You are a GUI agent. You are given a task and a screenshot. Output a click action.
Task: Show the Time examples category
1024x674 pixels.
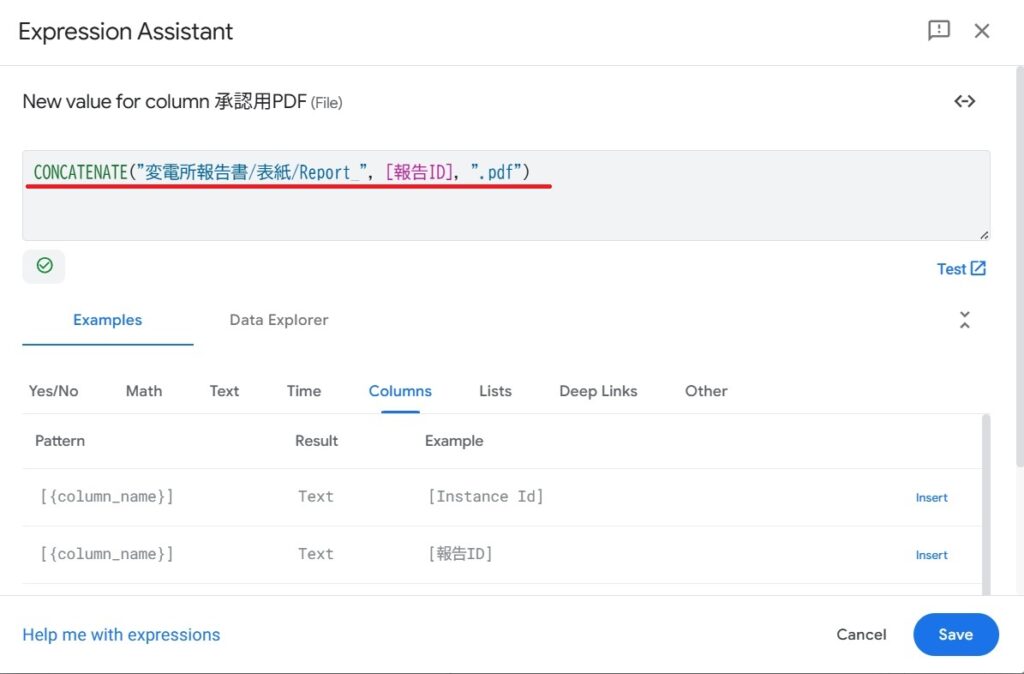pos(304,391)
